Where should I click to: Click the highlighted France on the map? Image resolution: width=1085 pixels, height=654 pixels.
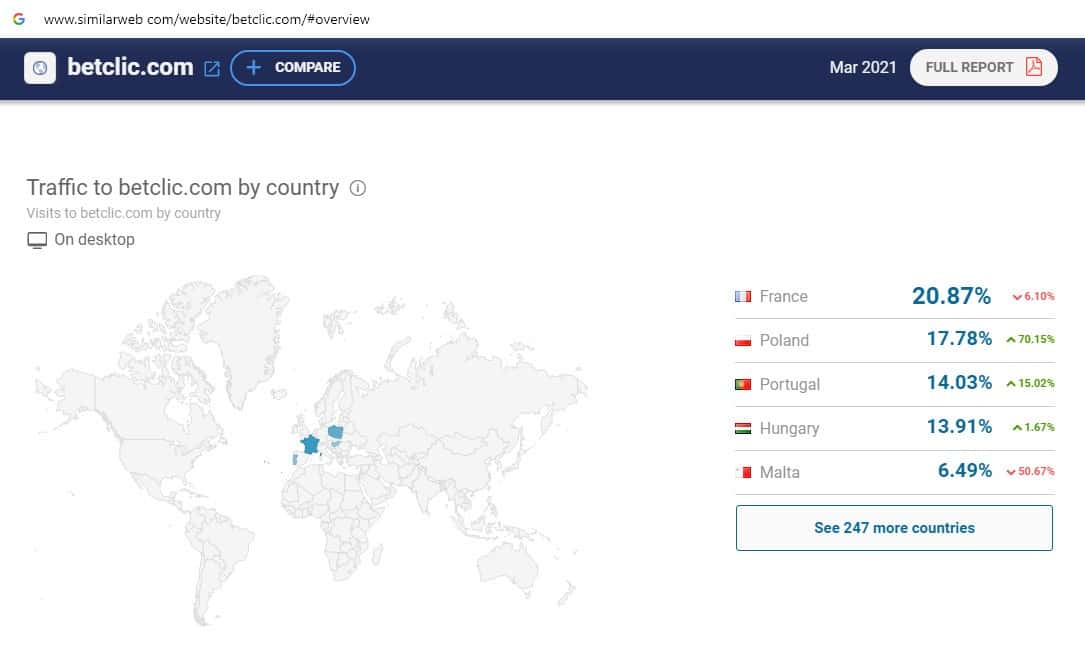click(x=310, y=444)
